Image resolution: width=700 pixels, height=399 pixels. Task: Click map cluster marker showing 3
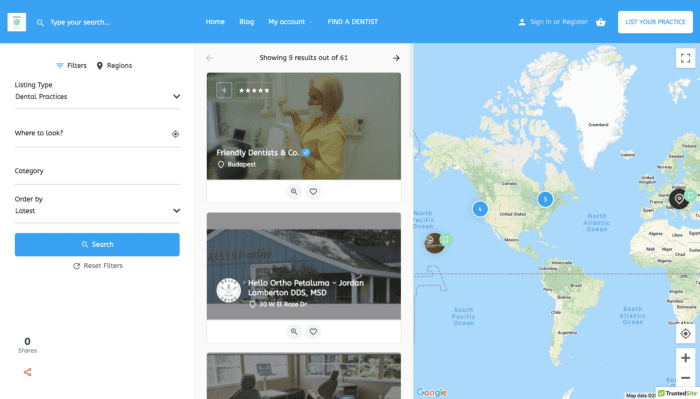pos(545,199)
